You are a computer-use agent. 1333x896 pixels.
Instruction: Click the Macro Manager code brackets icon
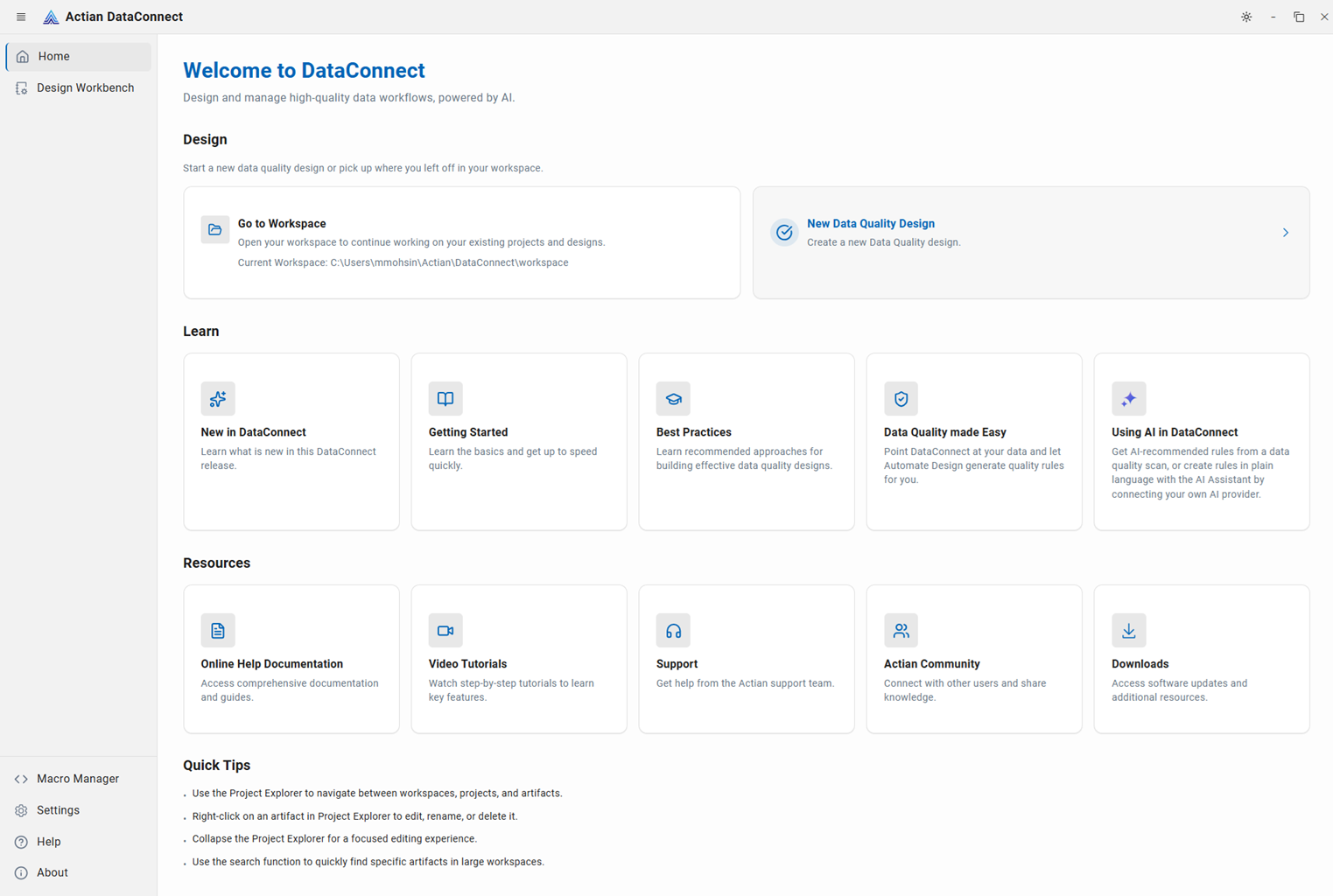click(x=21, y=779)
